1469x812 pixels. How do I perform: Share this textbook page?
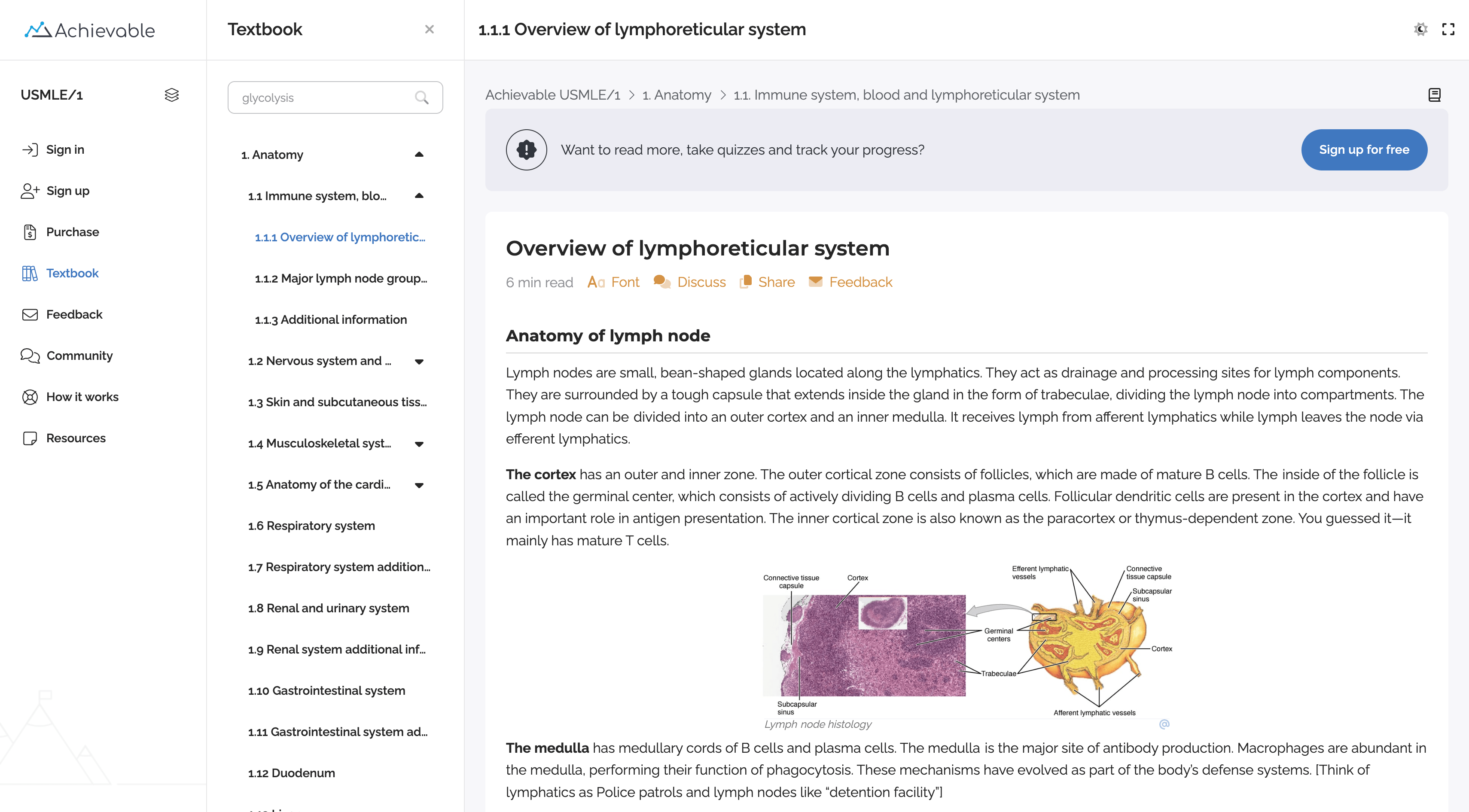point(767,282)
